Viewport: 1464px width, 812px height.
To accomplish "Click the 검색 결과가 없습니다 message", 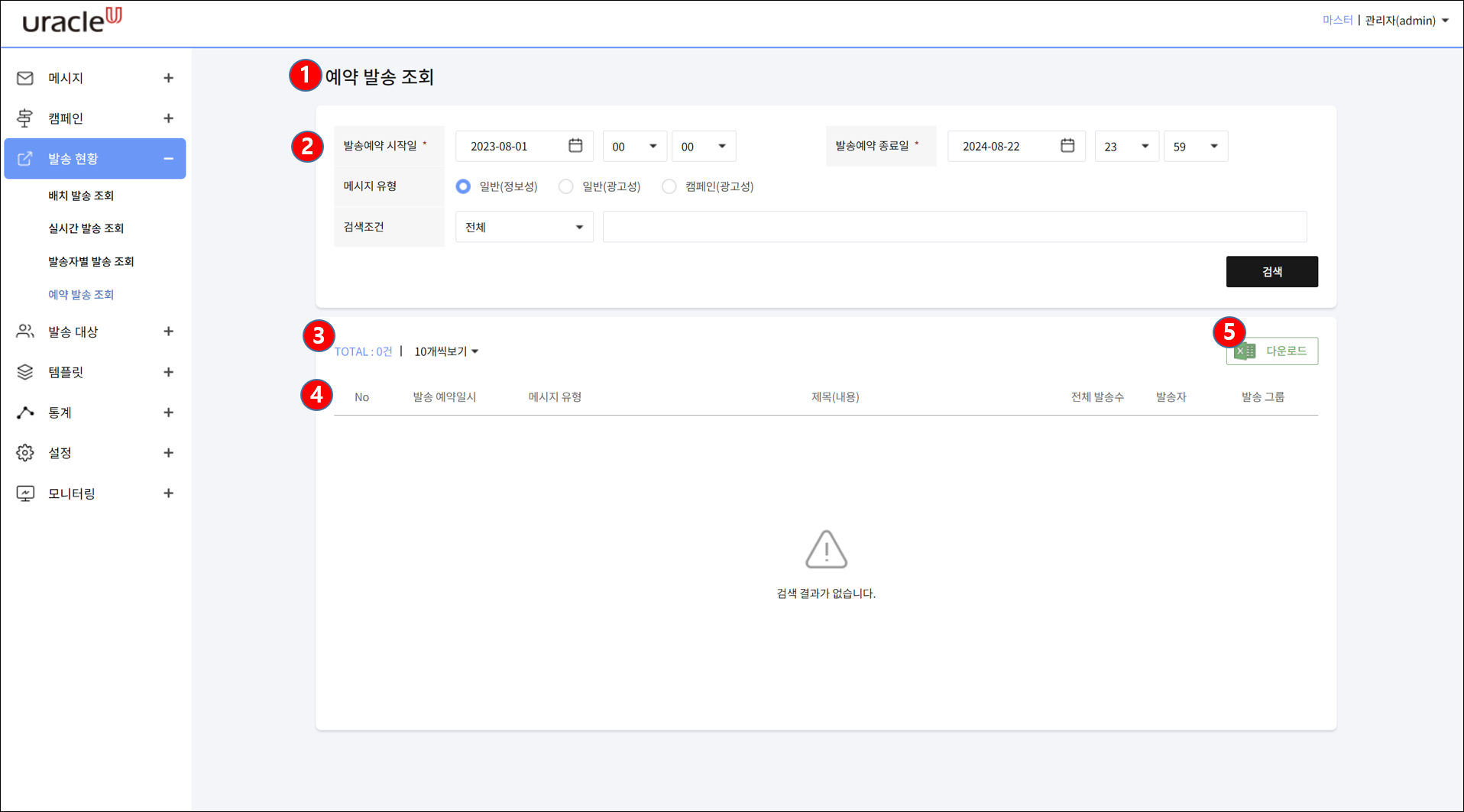I will click(826, 594).
